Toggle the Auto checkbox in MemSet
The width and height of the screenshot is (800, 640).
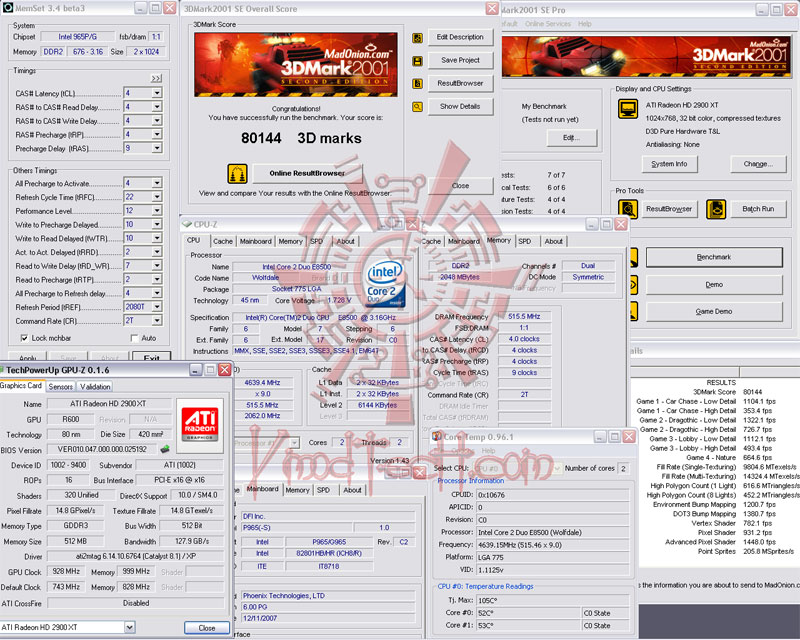(x=135, y=338)
